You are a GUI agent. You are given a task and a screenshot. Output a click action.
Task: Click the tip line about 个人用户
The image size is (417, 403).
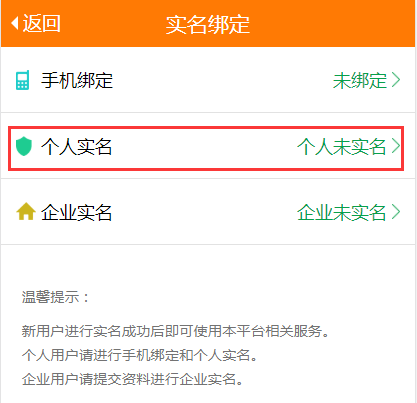point(140,355)
